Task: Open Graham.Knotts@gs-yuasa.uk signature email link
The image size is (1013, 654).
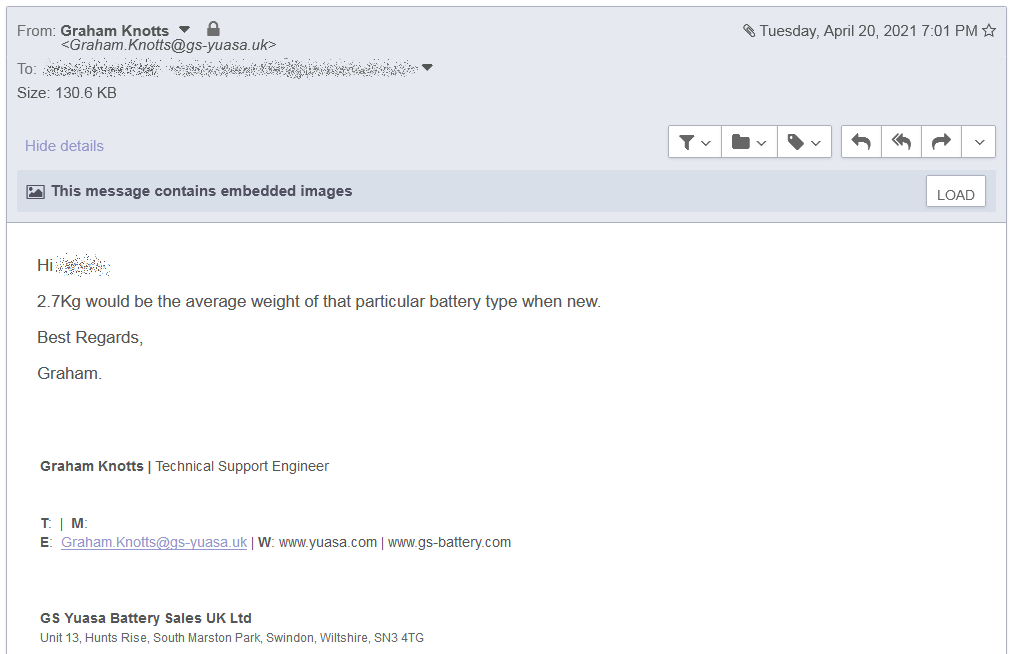Action: (154, 542)
